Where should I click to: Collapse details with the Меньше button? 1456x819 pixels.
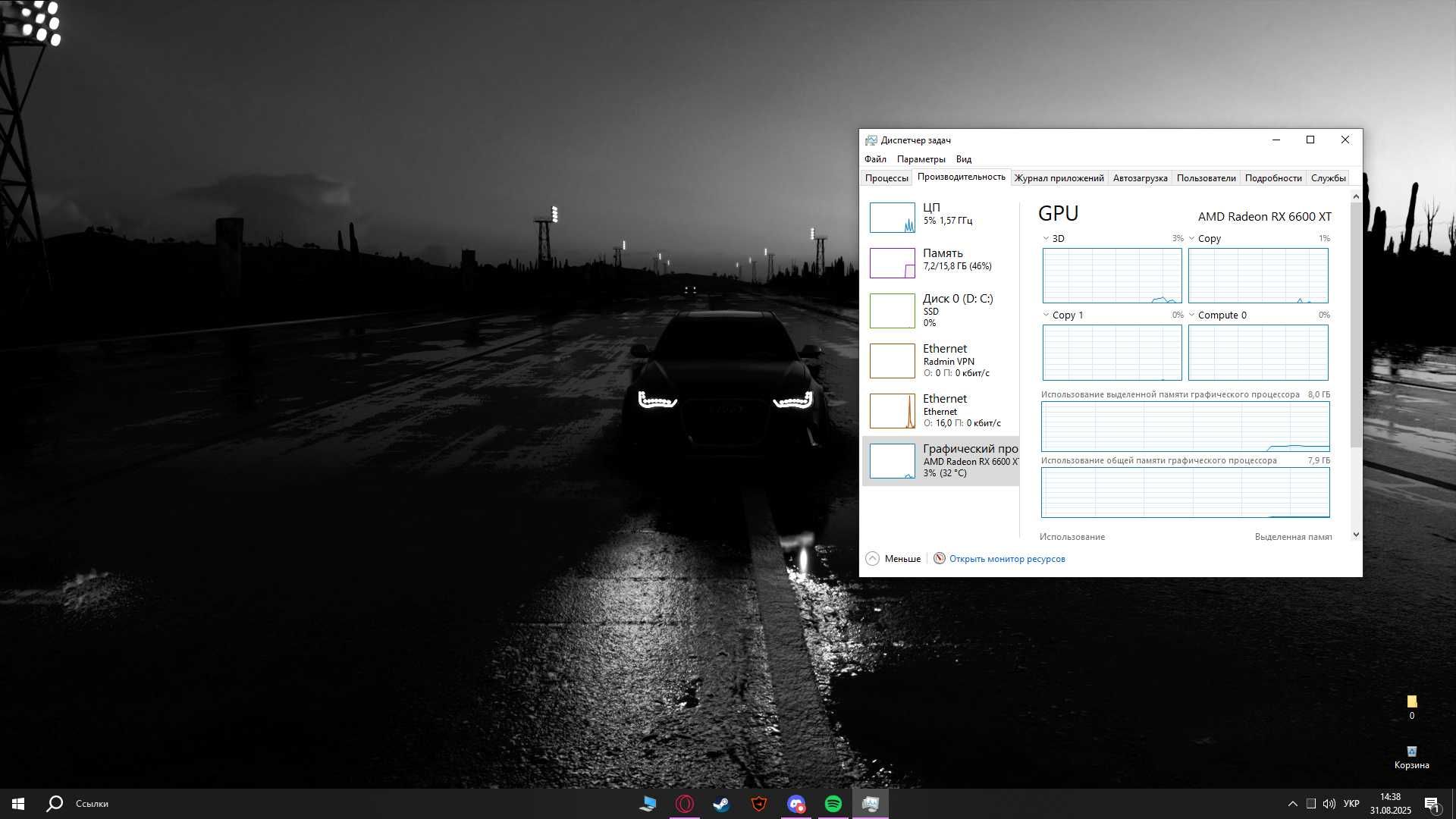[893, 559]
